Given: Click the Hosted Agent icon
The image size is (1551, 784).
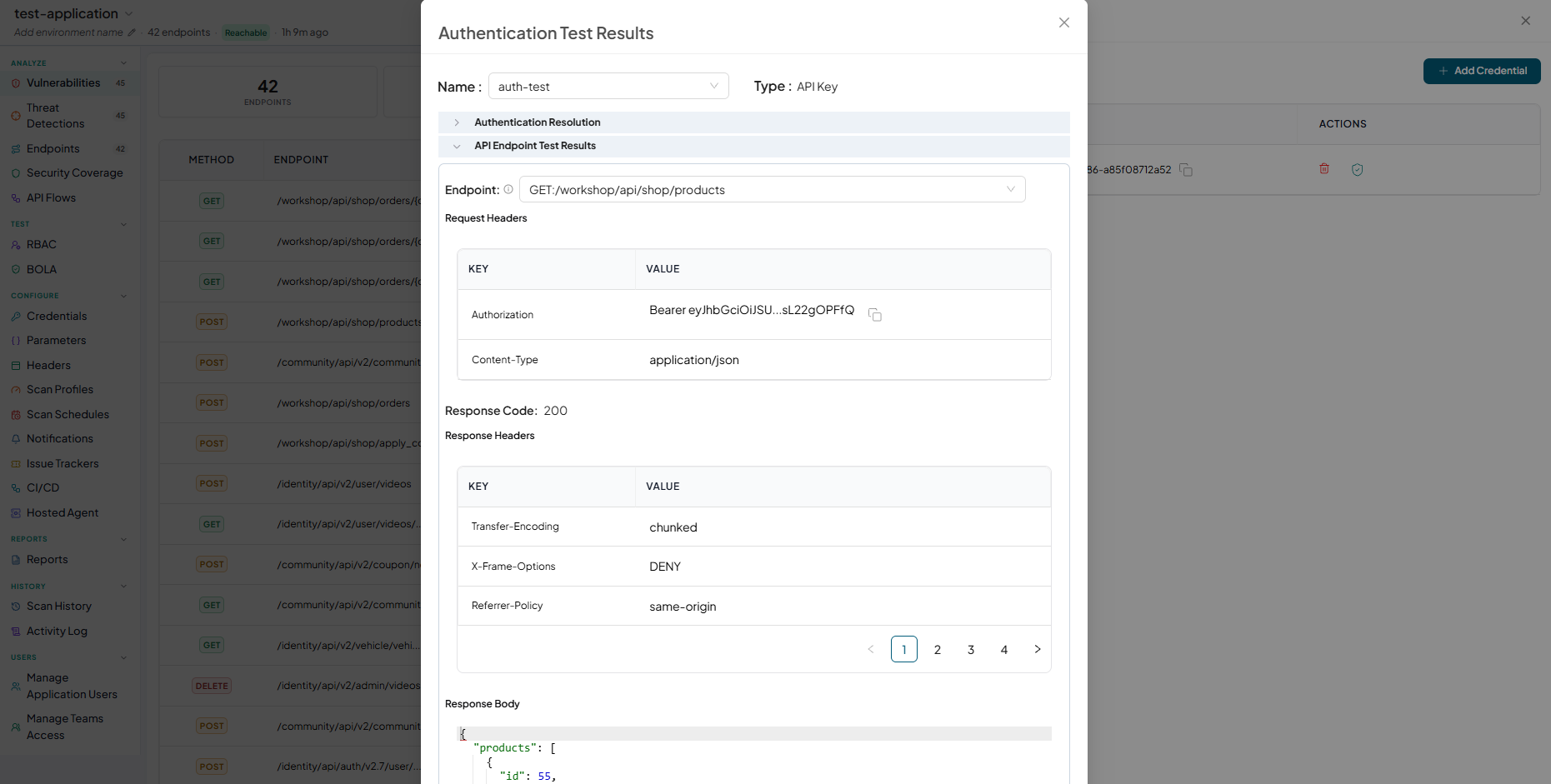Looking at the screenshot, I should click(16, 512).
